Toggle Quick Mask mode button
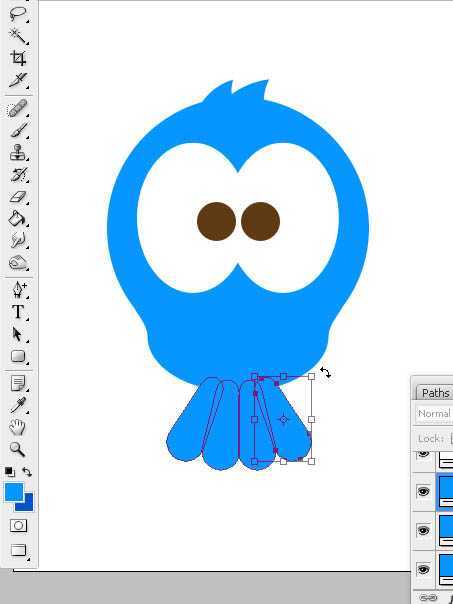Viewport: 453px width, 604px height. [x=18, y=526]
